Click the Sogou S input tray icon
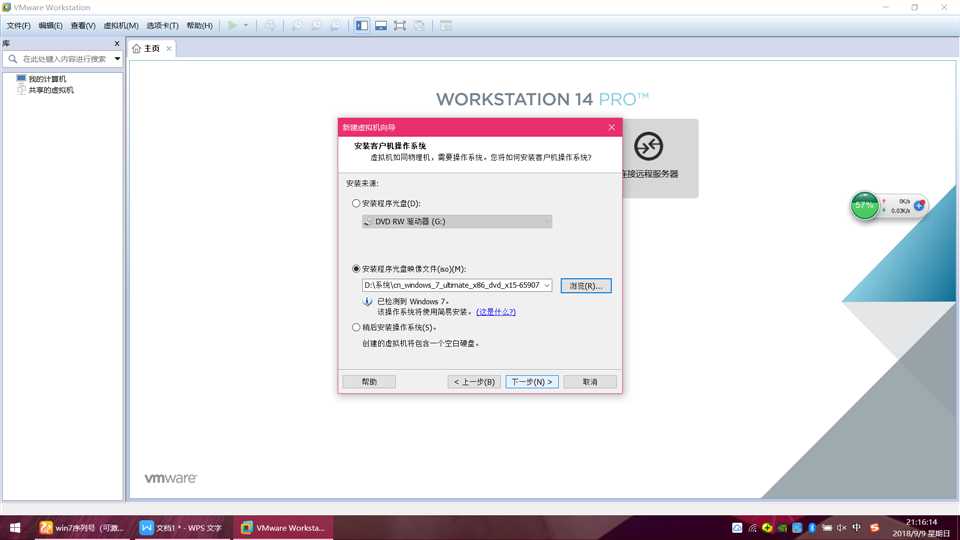The height and width of the screenshot is (540, 960). click(x=874, y=528)
